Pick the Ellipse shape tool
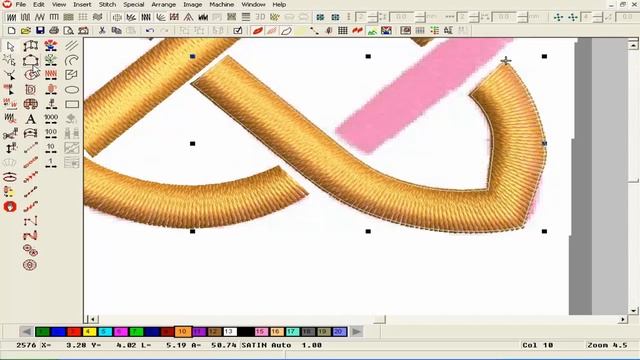This screenshot has height=360, width=640. tap(72, 90)
